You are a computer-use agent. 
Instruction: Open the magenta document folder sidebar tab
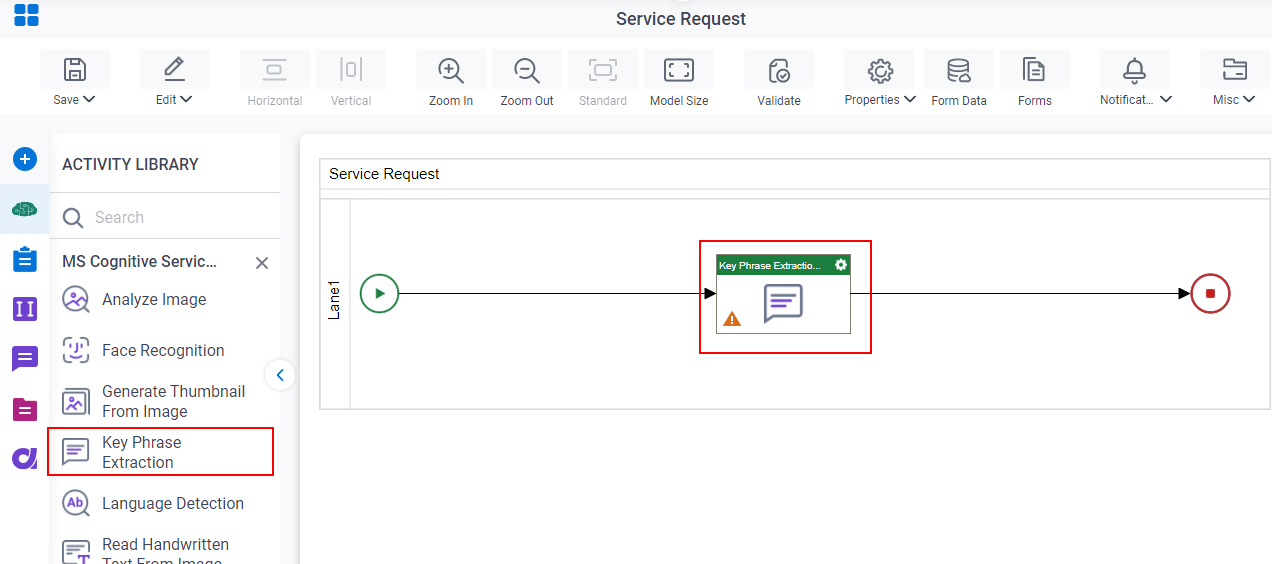tap(25, 408)
